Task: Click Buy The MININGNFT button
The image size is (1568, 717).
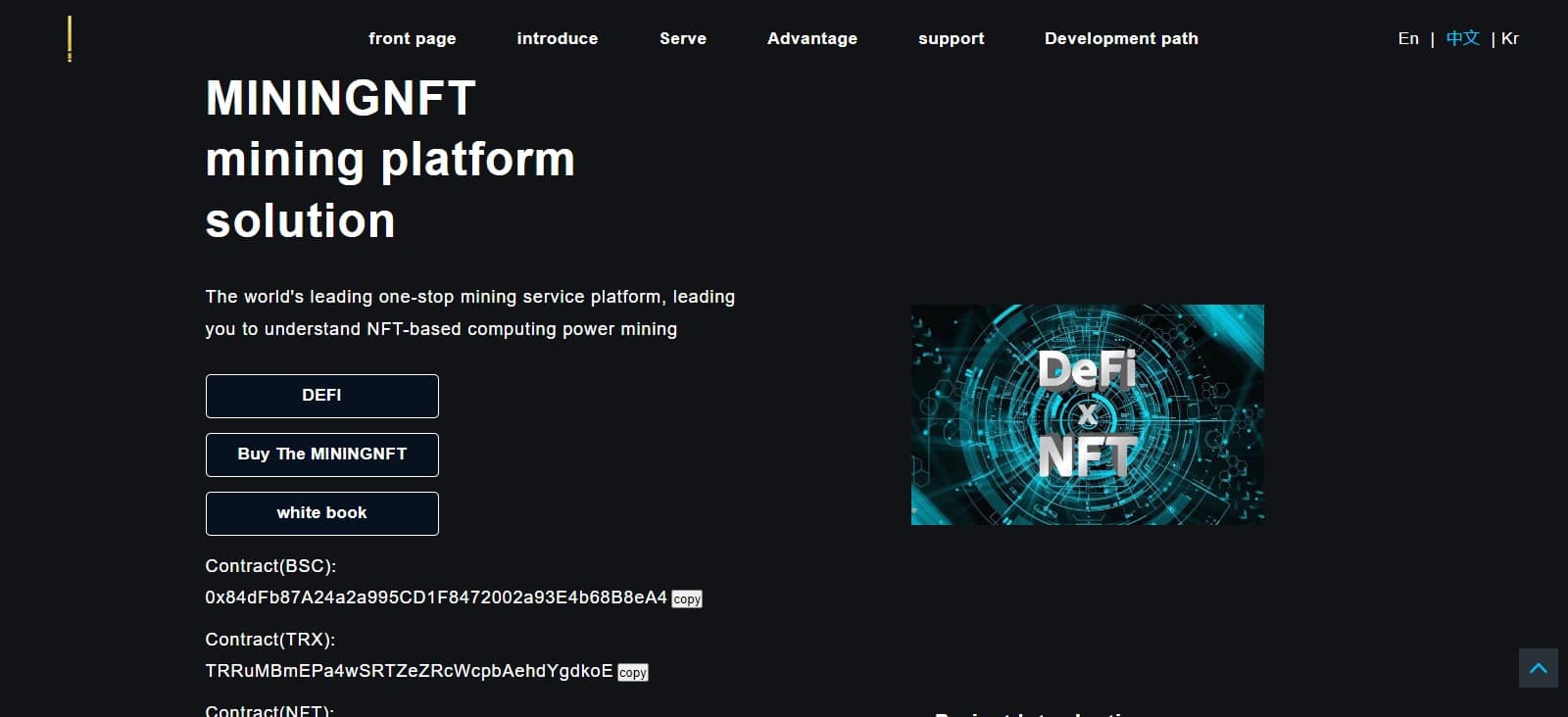Action: click(321, 454)
